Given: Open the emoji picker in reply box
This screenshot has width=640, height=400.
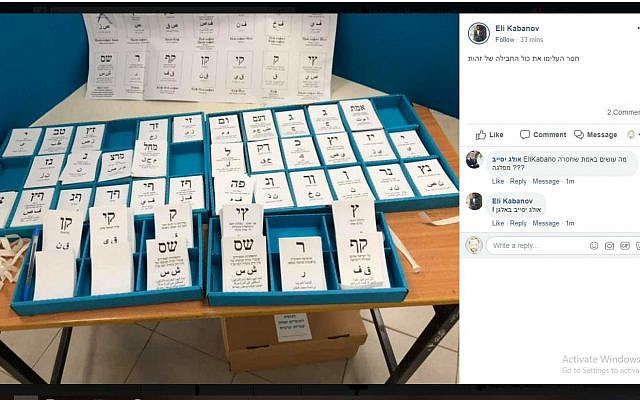Looking at the screenshot, I should click(594, 245).
